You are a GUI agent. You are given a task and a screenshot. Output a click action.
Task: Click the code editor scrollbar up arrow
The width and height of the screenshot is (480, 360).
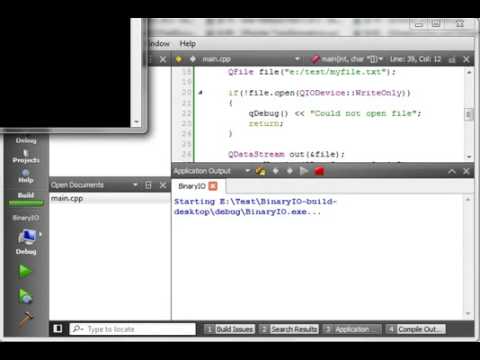pos(469,72)
